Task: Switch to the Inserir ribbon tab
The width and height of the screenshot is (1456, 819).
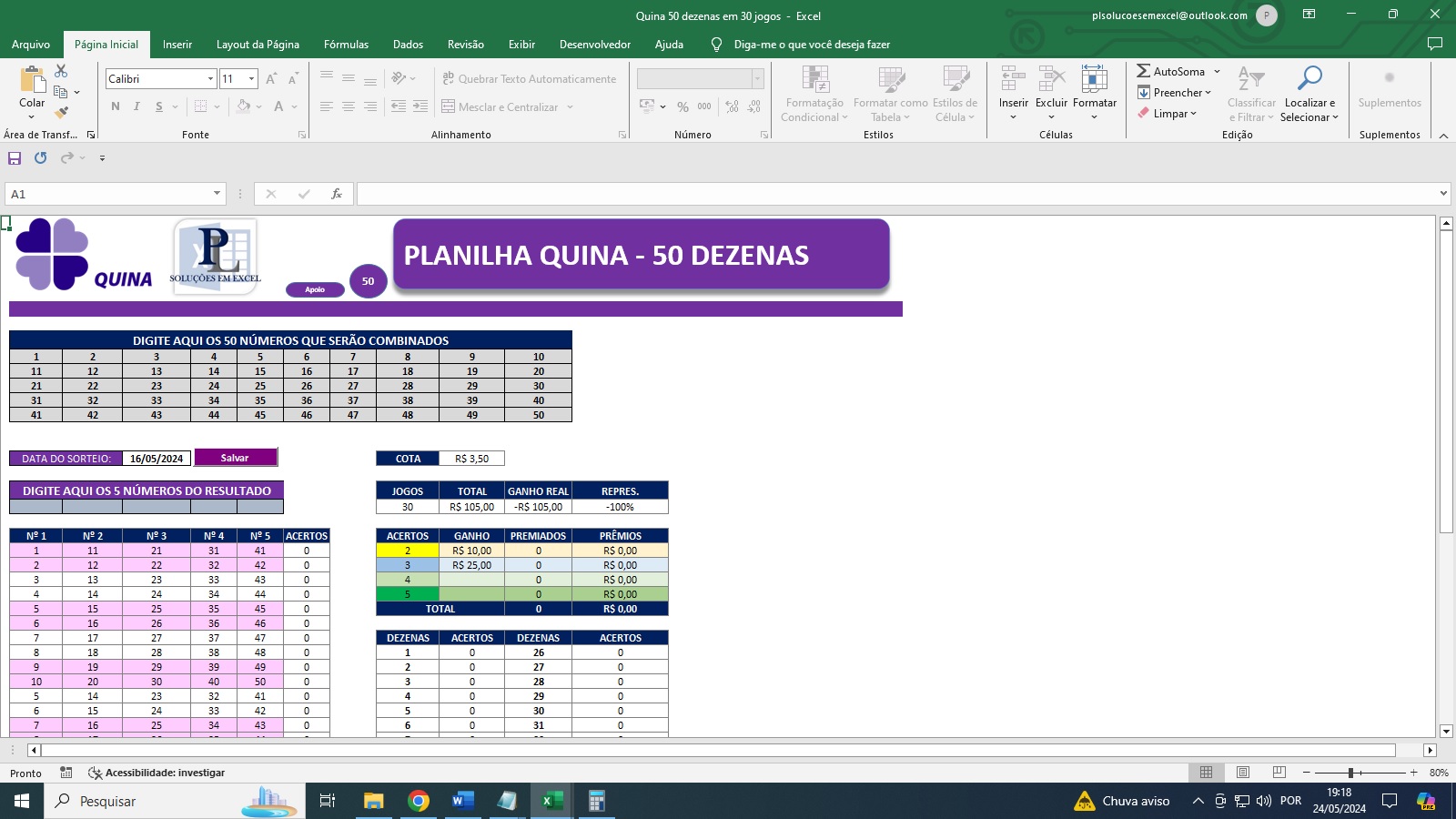Action: point(177,45)
